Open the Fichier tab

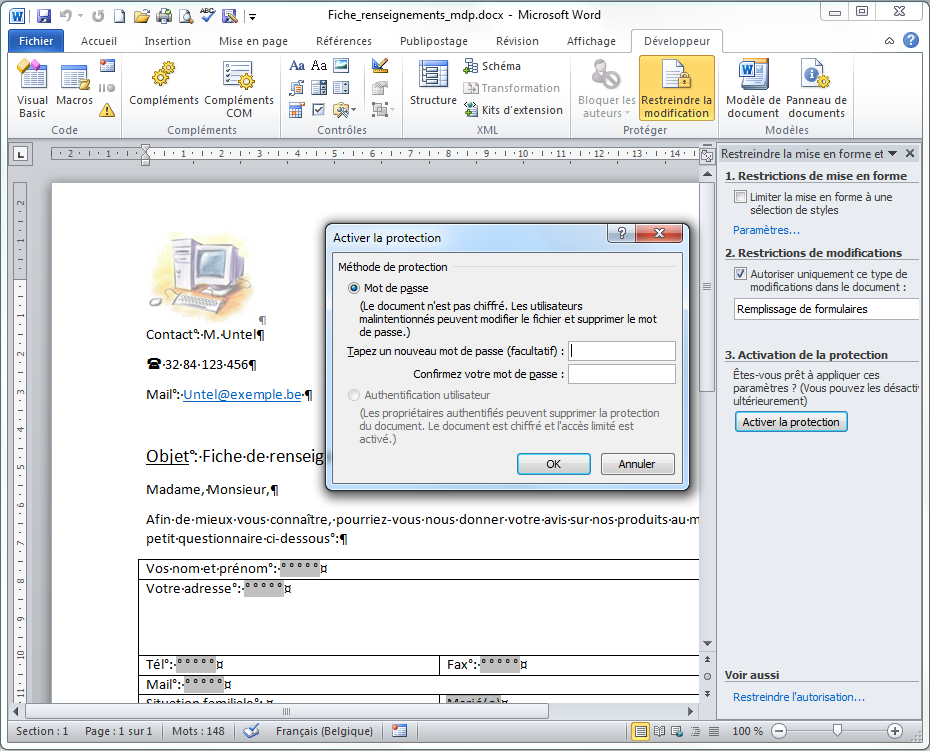36,41
